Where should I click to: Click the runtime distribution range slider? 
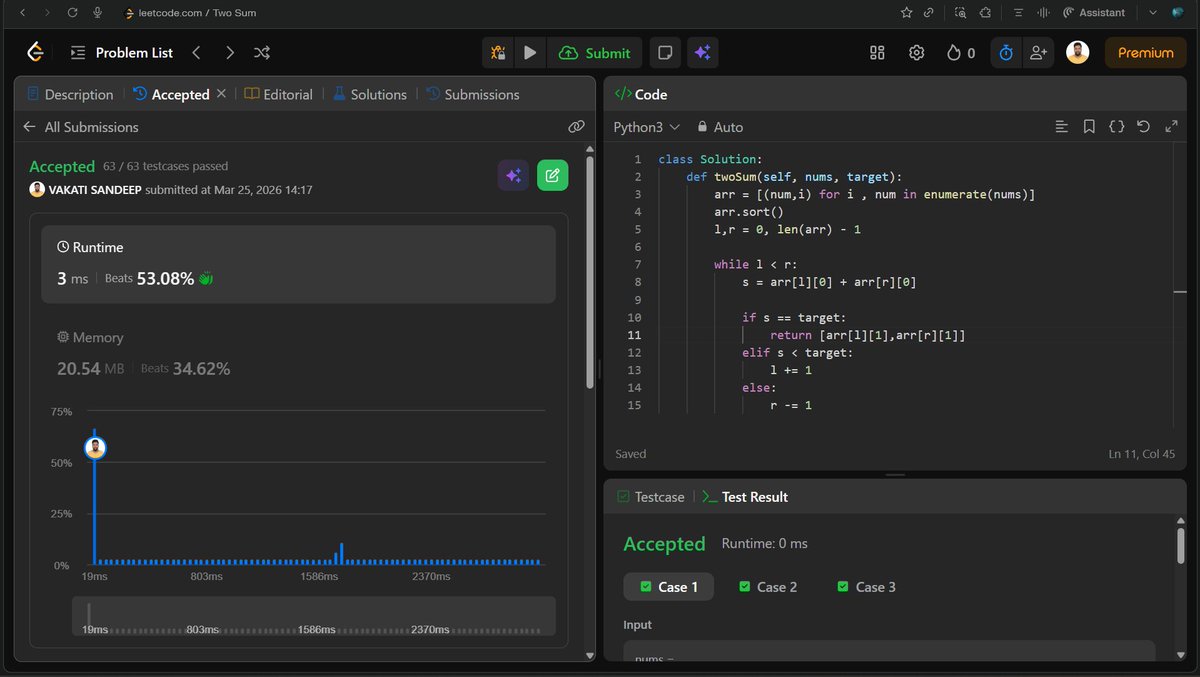(x=313, y=616)
